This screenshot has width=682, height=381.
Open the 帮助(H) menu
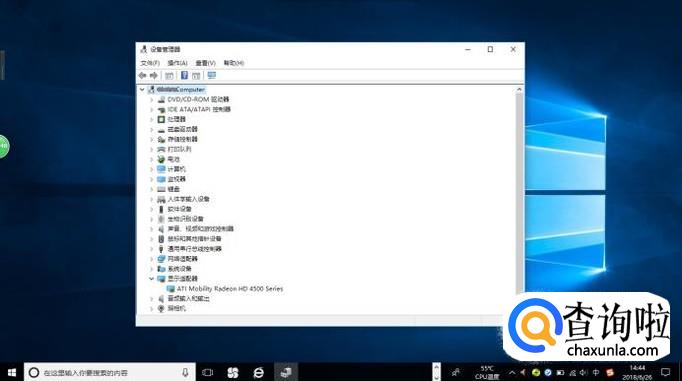(234, 63)
